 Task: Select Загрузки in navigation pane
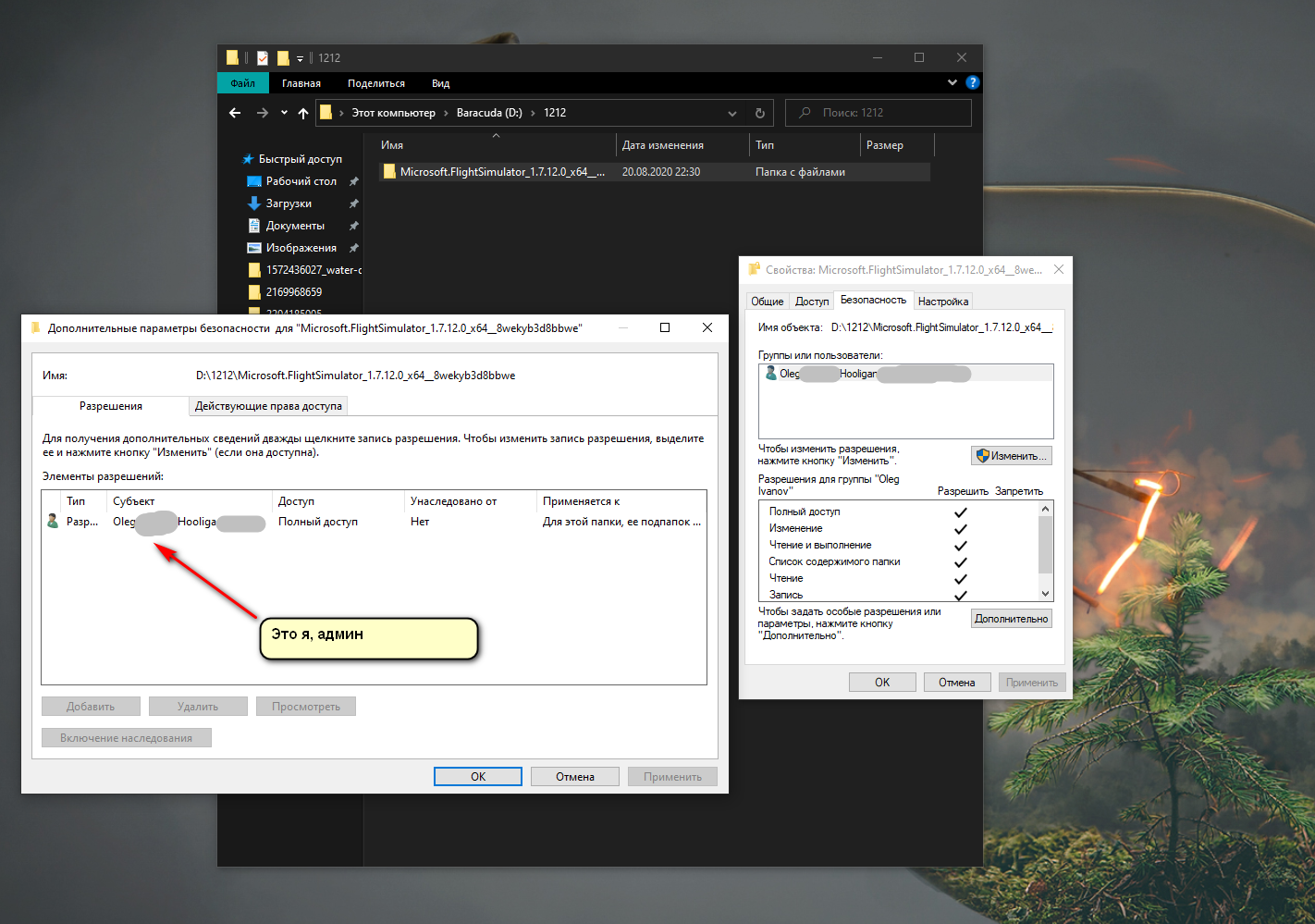(x=289, y=203)
